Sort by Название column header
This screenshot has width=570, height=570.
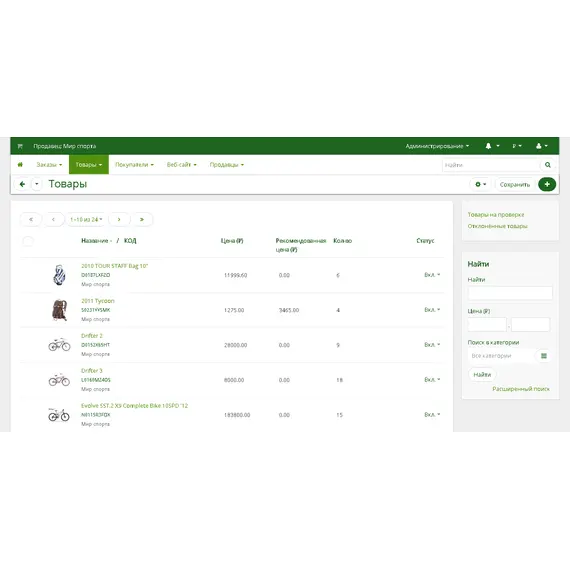96,241
